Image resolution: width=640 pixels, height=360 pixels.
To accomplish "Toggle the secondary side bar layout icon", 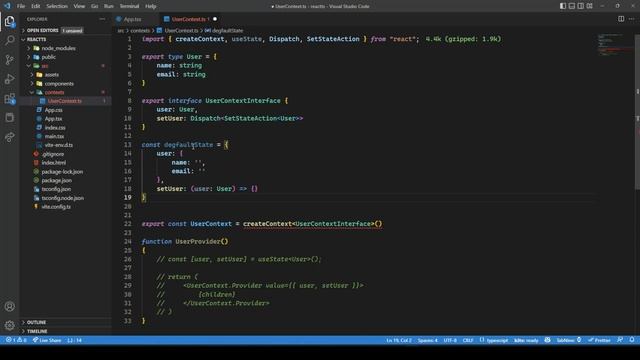I will click(581, 6).
